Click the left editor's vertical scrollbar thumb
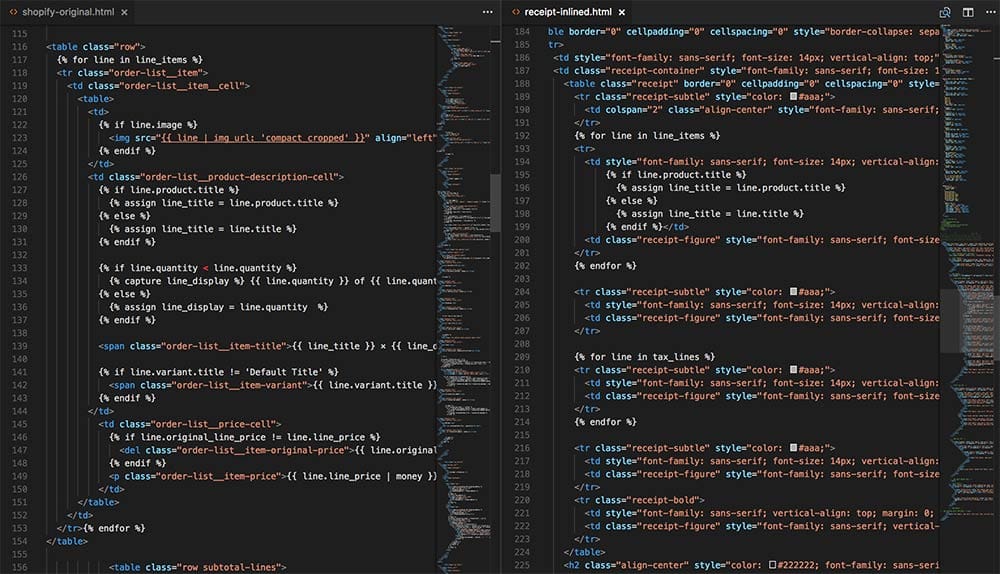 click(495, 203)
